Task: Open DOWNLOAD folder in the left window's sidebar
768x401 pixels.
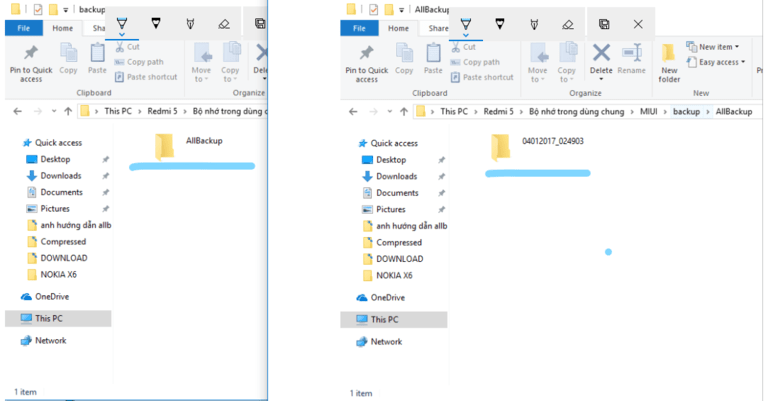Action: click(57, 258)
